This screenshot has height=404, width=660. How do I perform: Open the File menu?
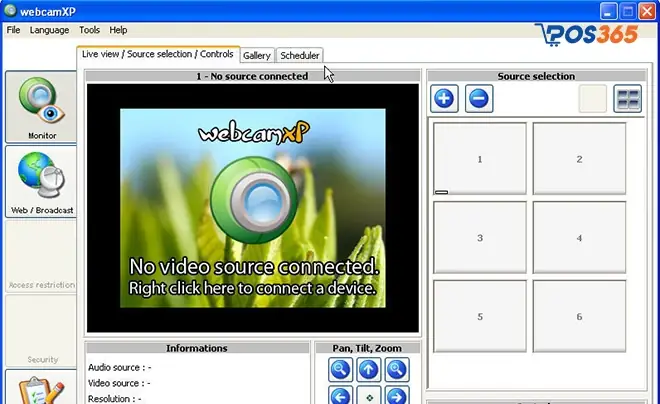click(x=13, y=30)
